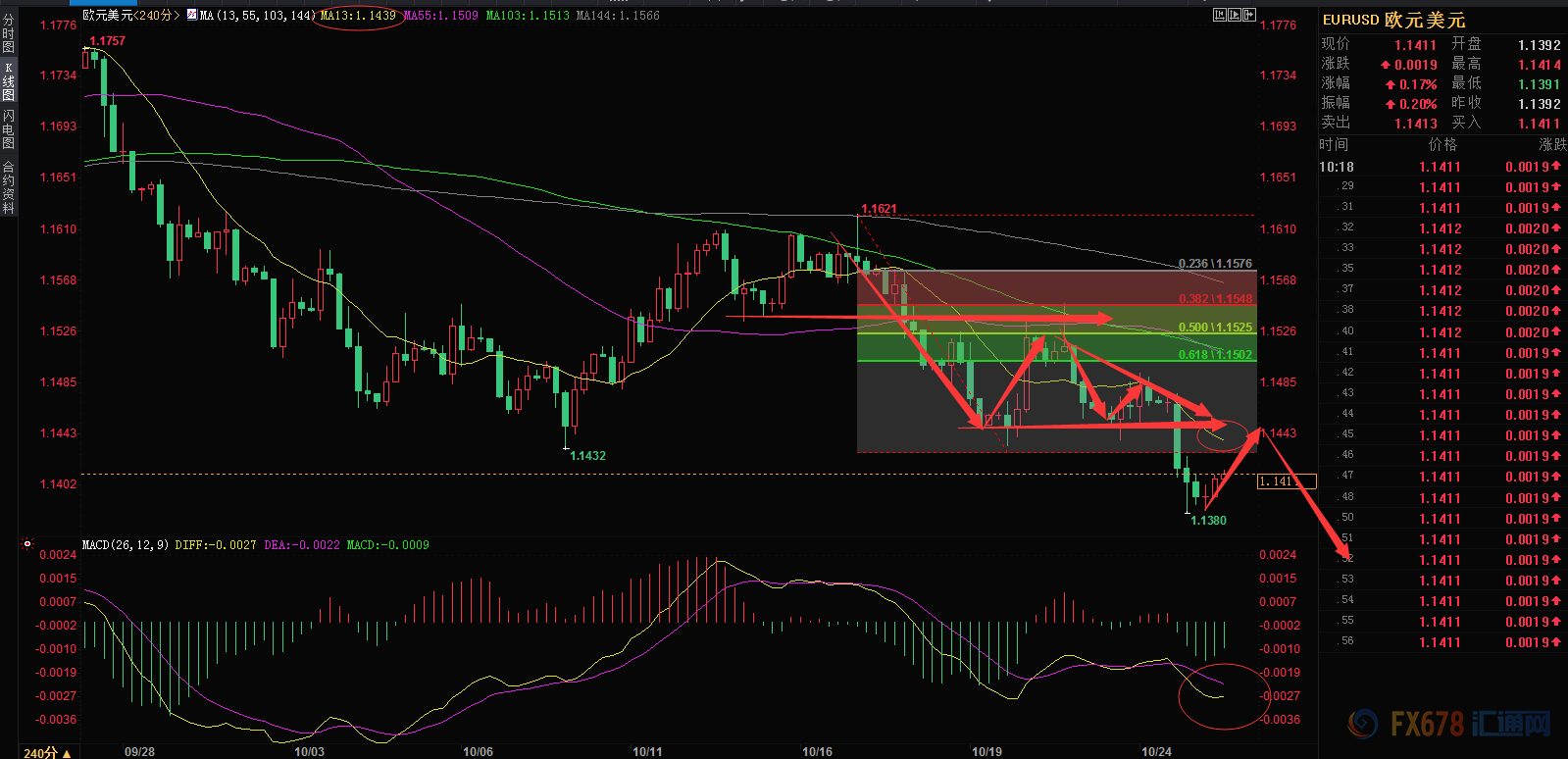Click the 时间 column header
Image resolution: width=1568 pixels, height=759 pixels.
click(1333, 144)
